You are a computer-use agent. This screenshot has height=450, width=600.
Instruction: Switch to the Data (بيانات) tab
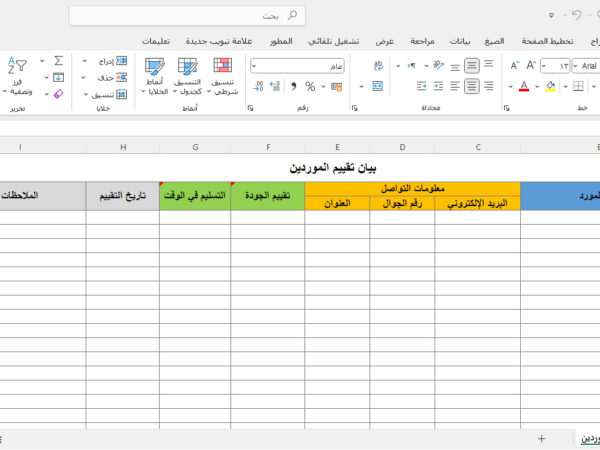coord(460,41)
